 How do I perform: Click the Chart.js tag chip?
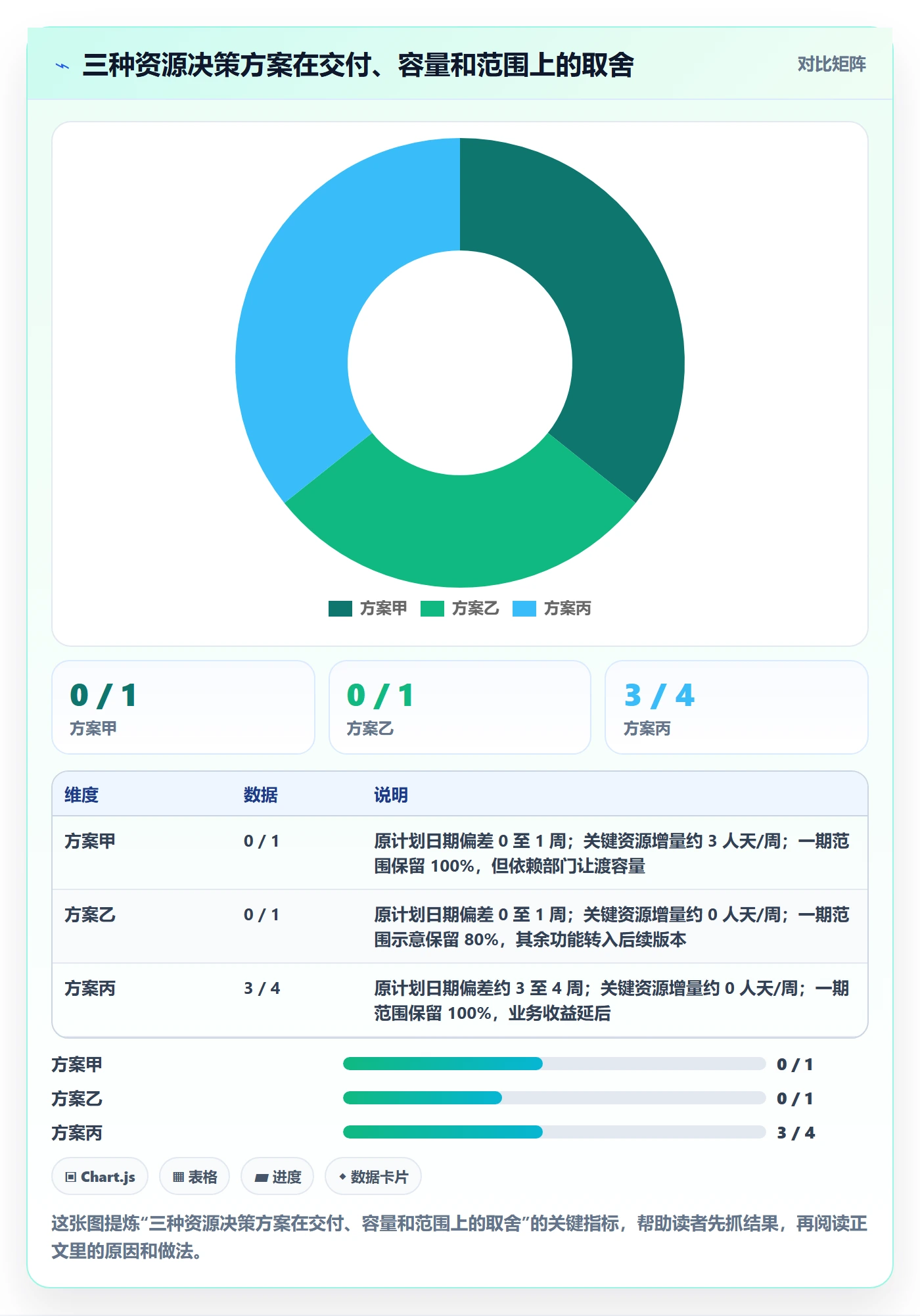click(x=100, y=1177)
